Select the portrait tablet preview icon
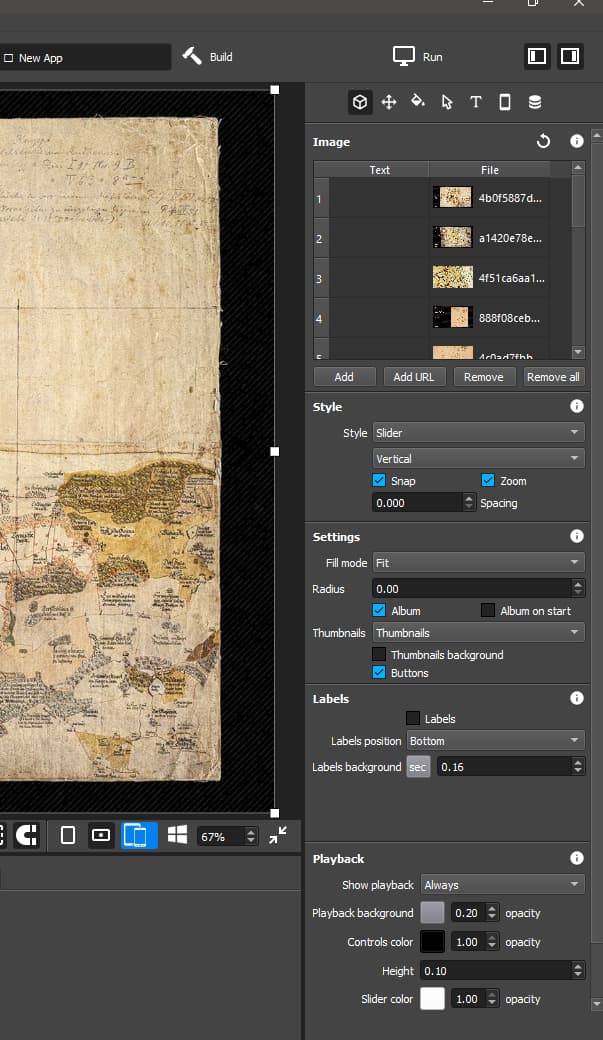The image size is (603, 1040). click(x=68, y=836)
